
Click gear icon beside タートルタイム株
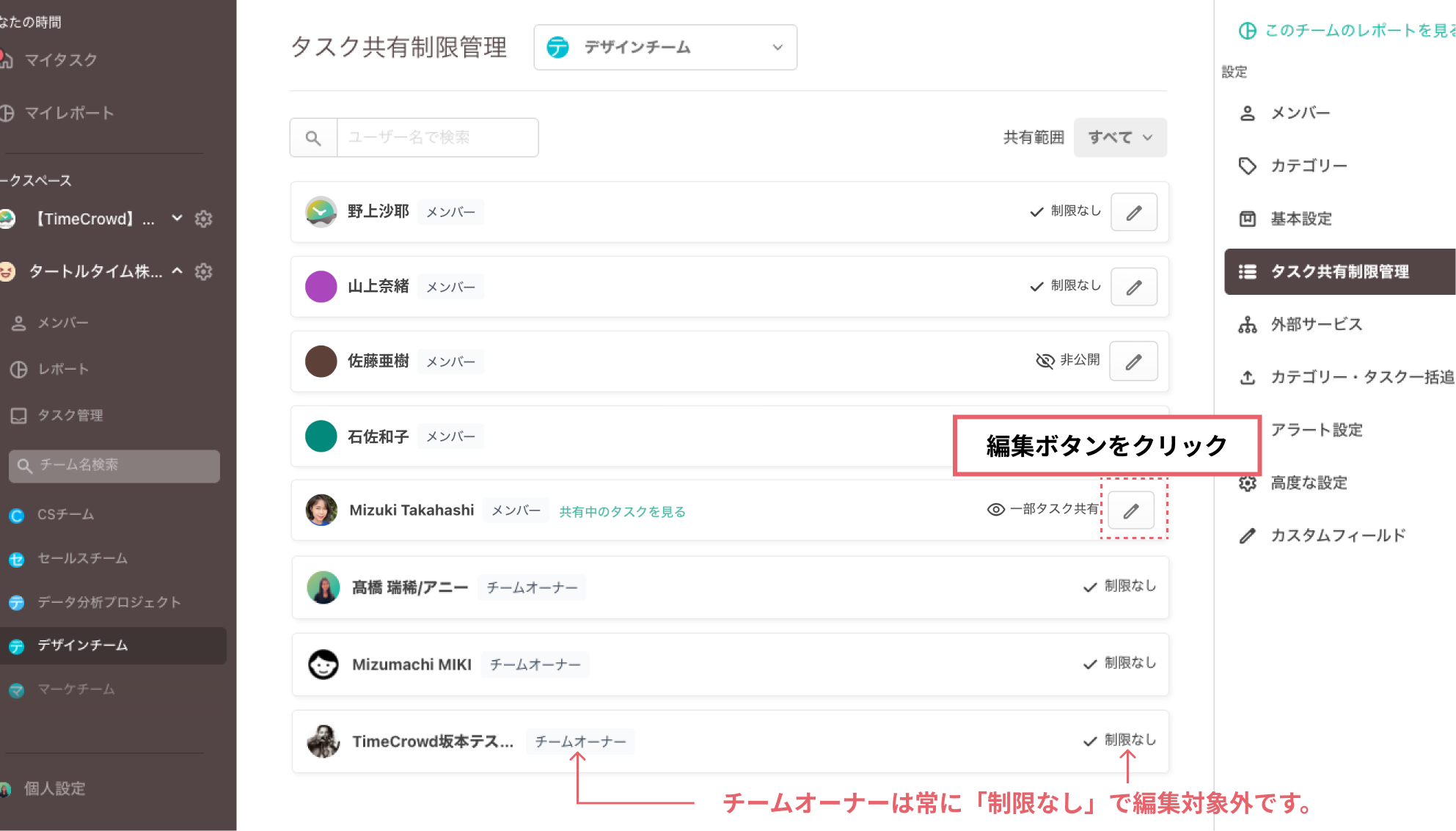click(x=204, y=272)
